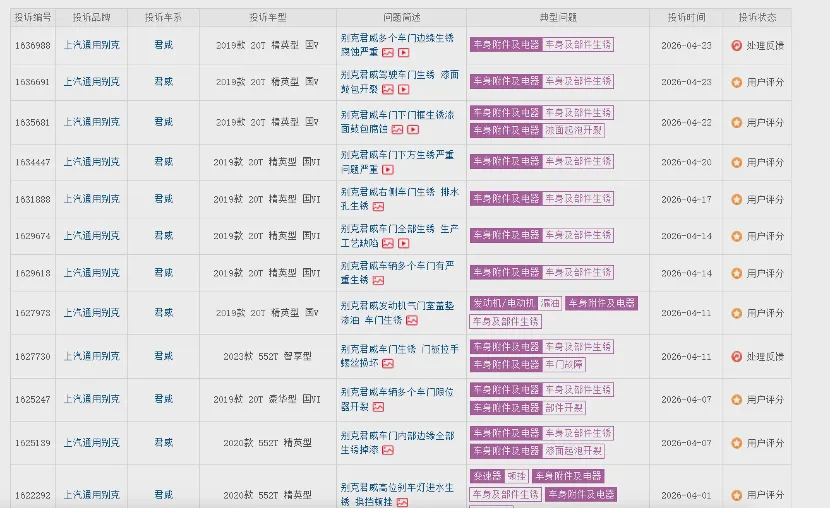Click model cell 2023款 552T 智享型

(x=268, y=357)
